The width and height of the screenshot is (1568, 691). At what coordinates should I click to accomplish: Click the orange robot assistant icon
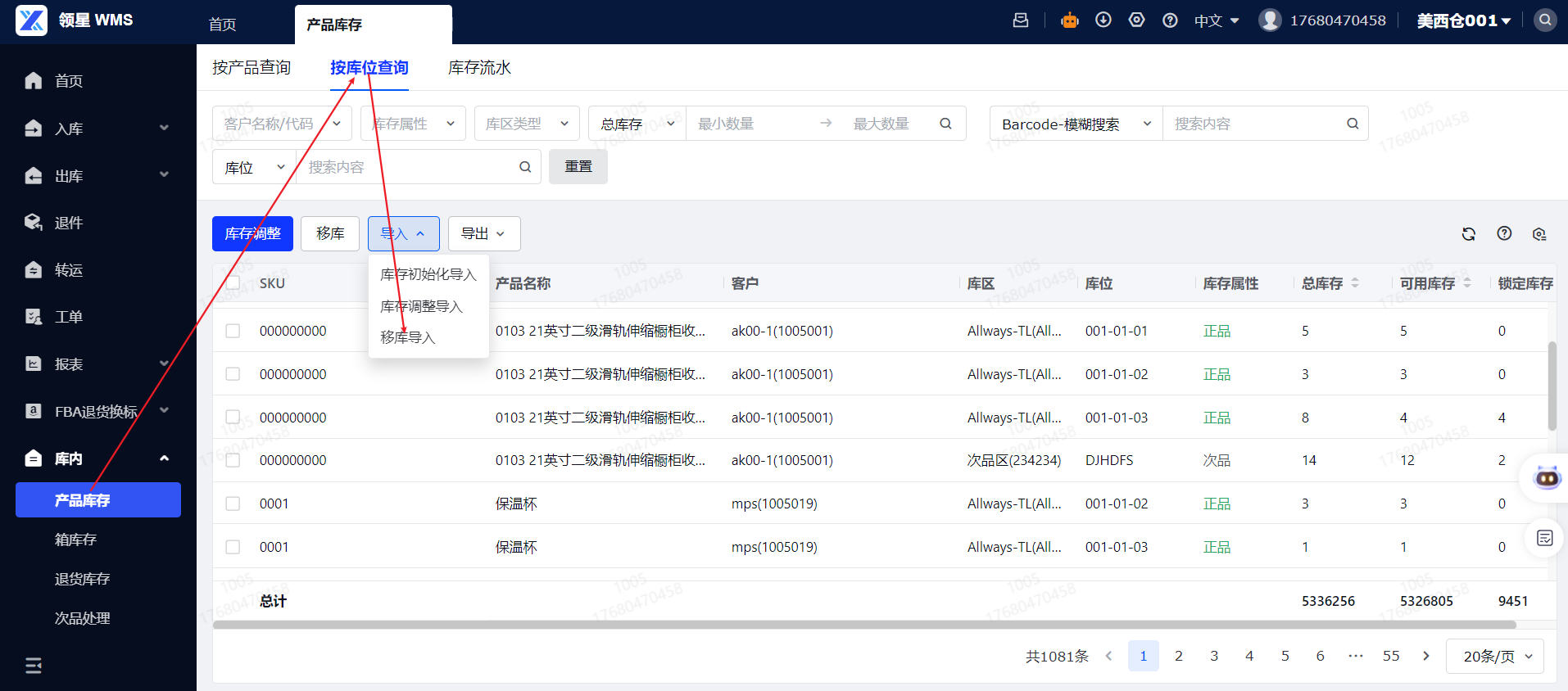tap(1070, 20)
